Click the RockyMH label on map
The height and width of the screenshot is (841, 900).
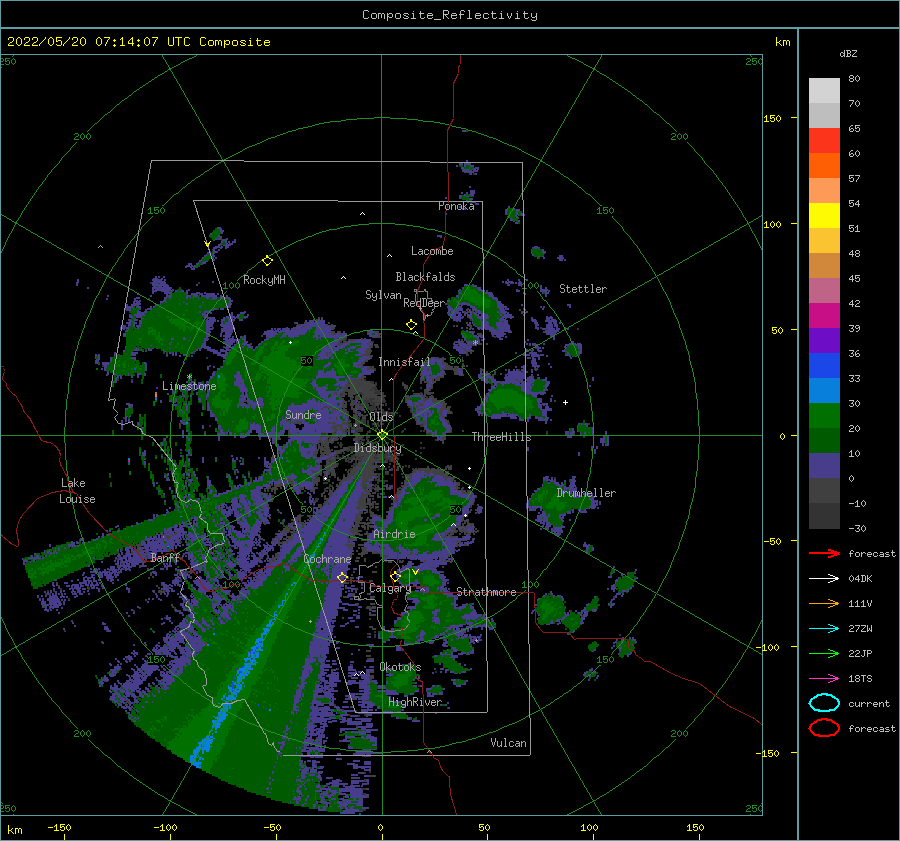point(264,280)
